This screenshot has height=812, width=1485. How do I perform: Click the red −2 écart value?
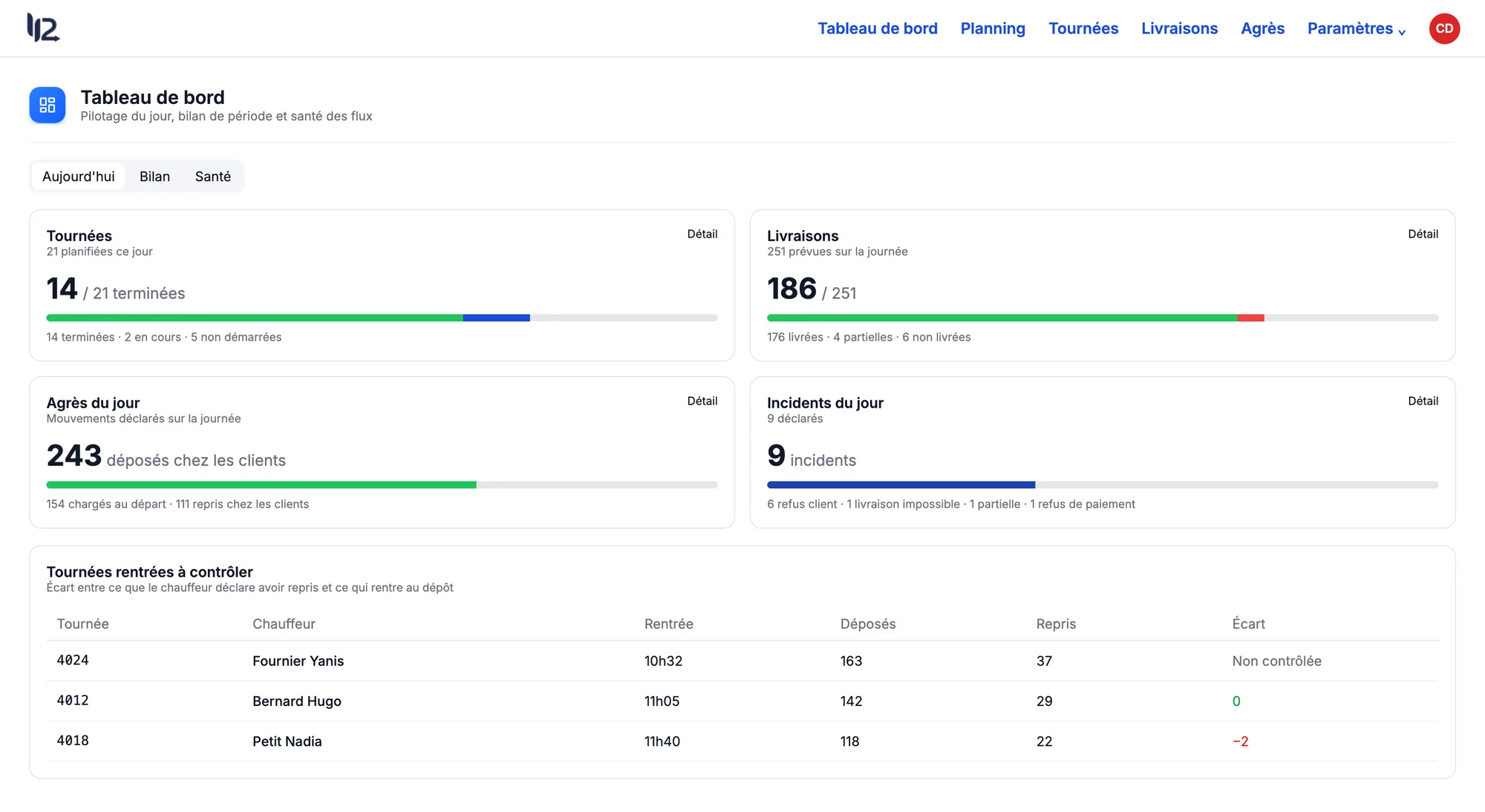coord(1240,741)
